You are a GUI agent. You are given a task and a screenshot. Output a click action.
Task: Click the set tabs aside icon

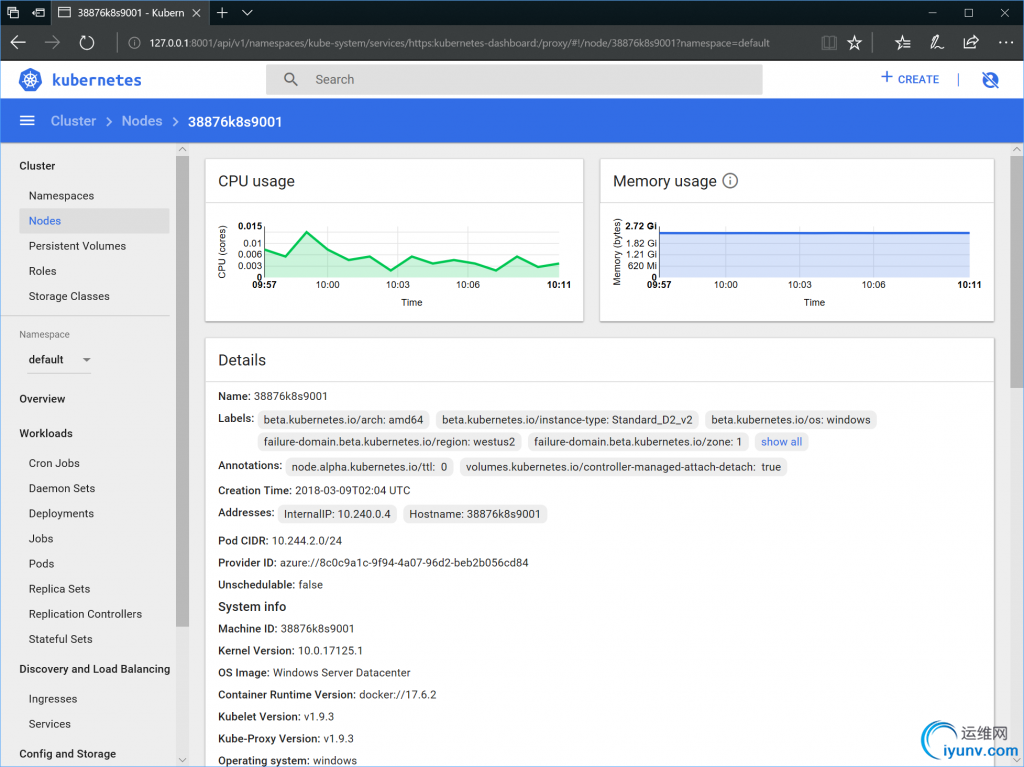tap(39, 12)
